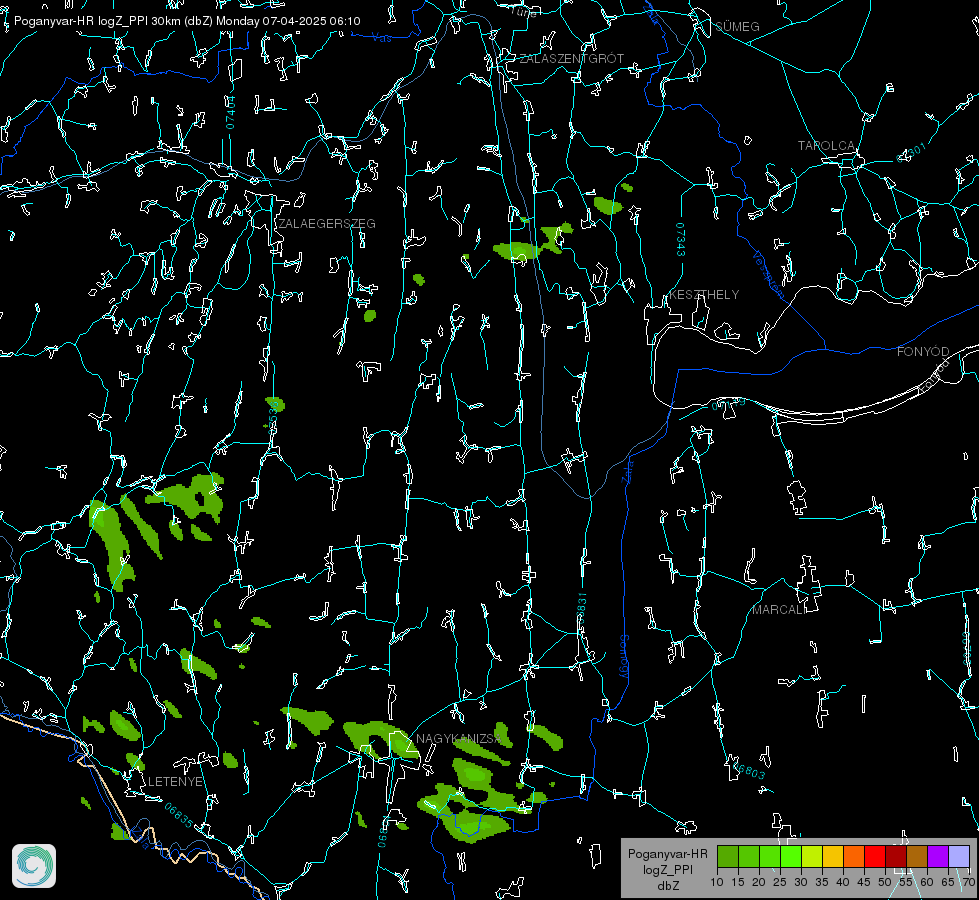The image size is (979, 900).
Task: Click the SÜMEG city label
Action: 737,27
